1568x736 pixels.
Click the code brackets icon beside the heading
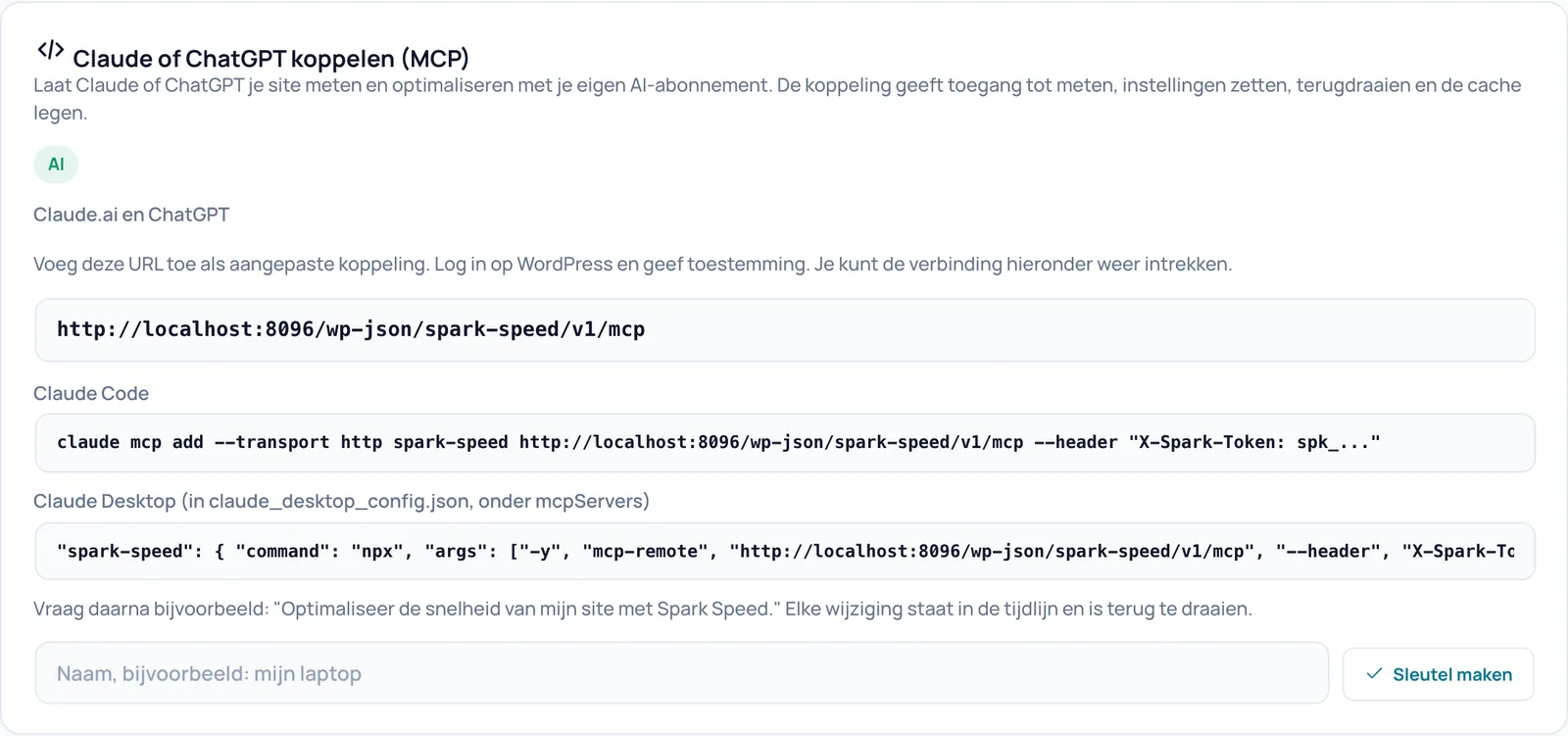click(x=50, y=49)
